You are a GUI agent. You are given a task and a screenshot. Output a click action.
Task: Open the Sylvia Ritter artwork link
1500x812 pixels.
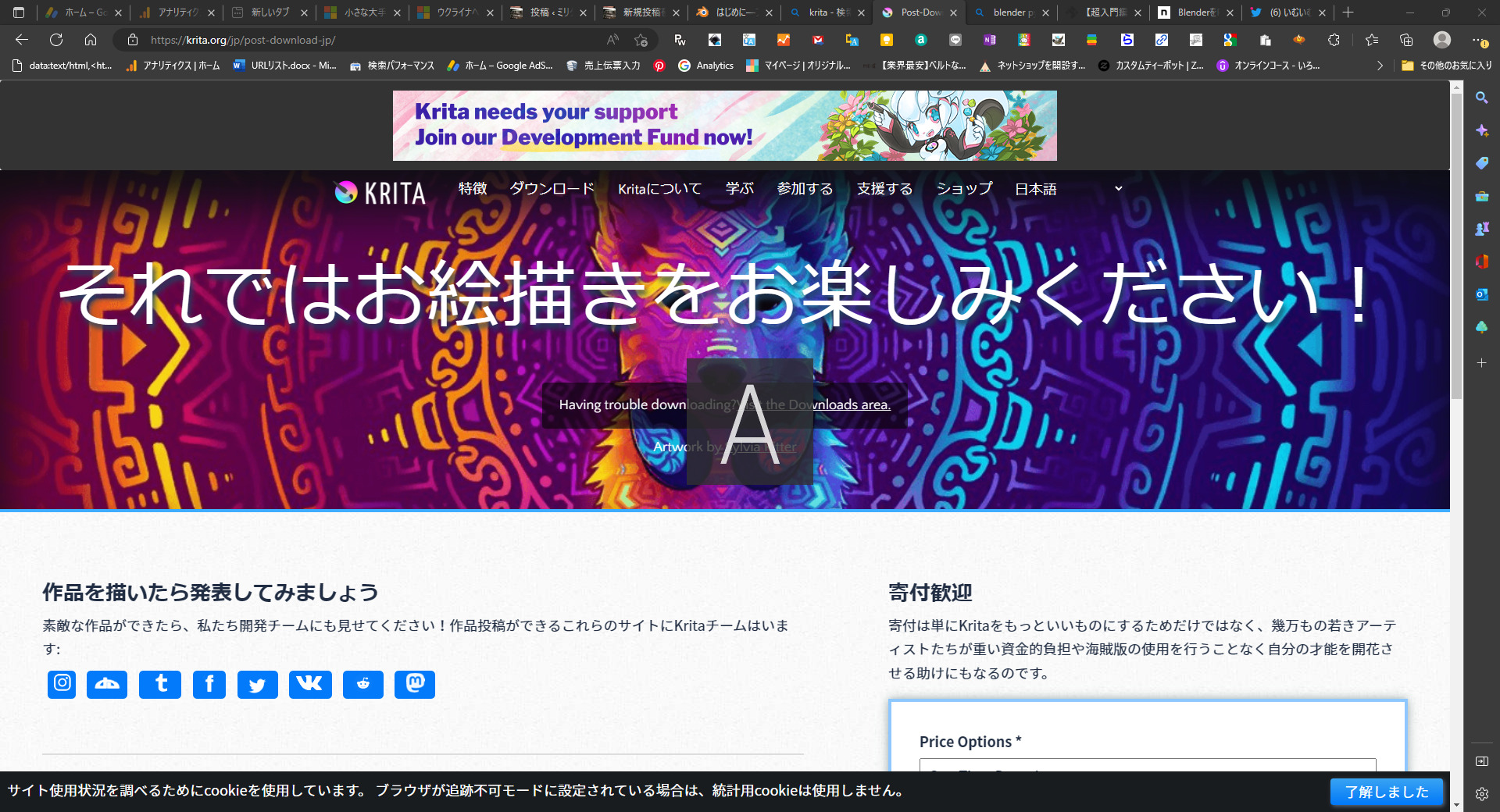click(x=760, y=447)
